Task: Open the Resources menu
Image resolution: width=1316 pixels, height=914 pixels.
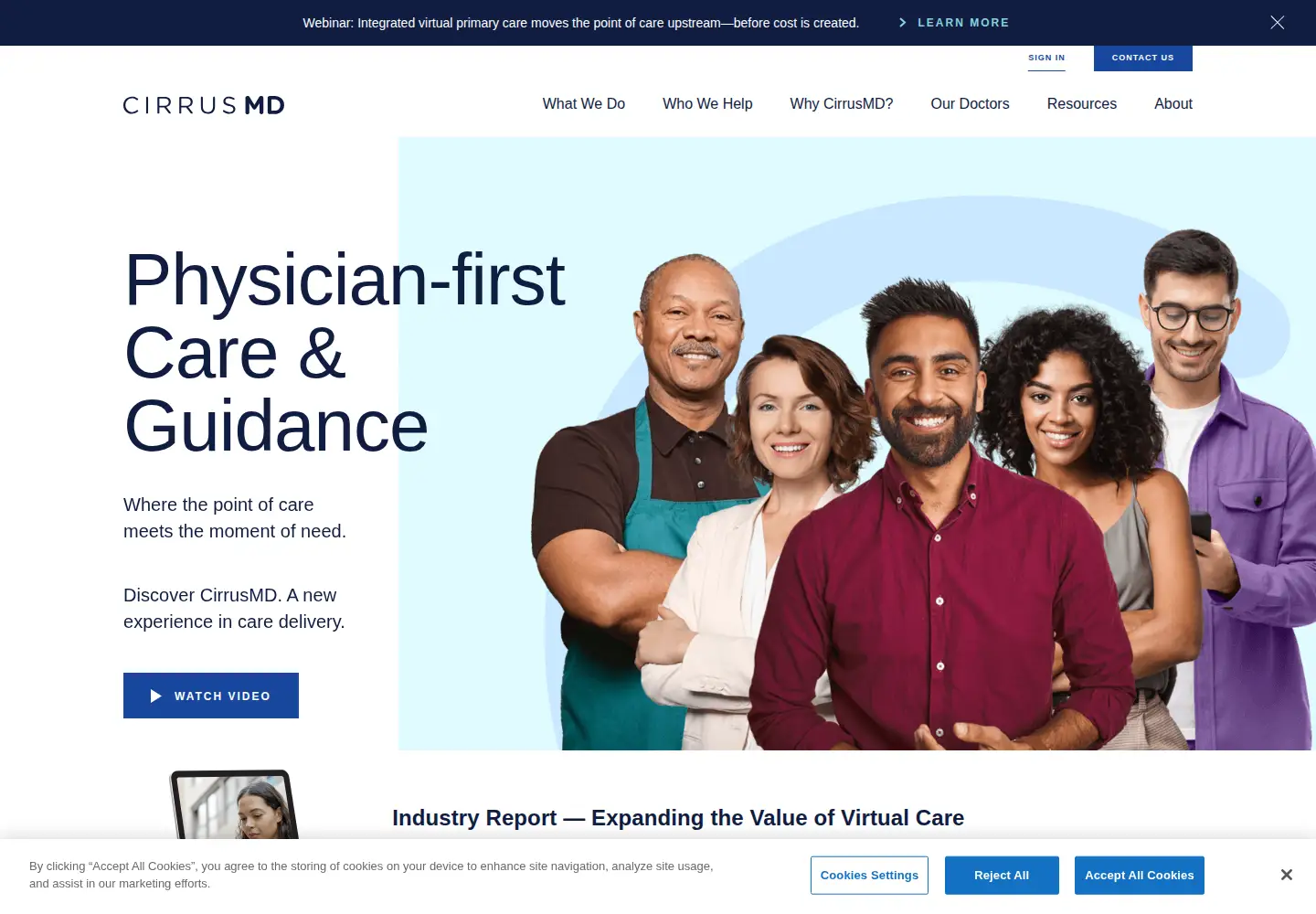Action: click(x=1082, y=104)
